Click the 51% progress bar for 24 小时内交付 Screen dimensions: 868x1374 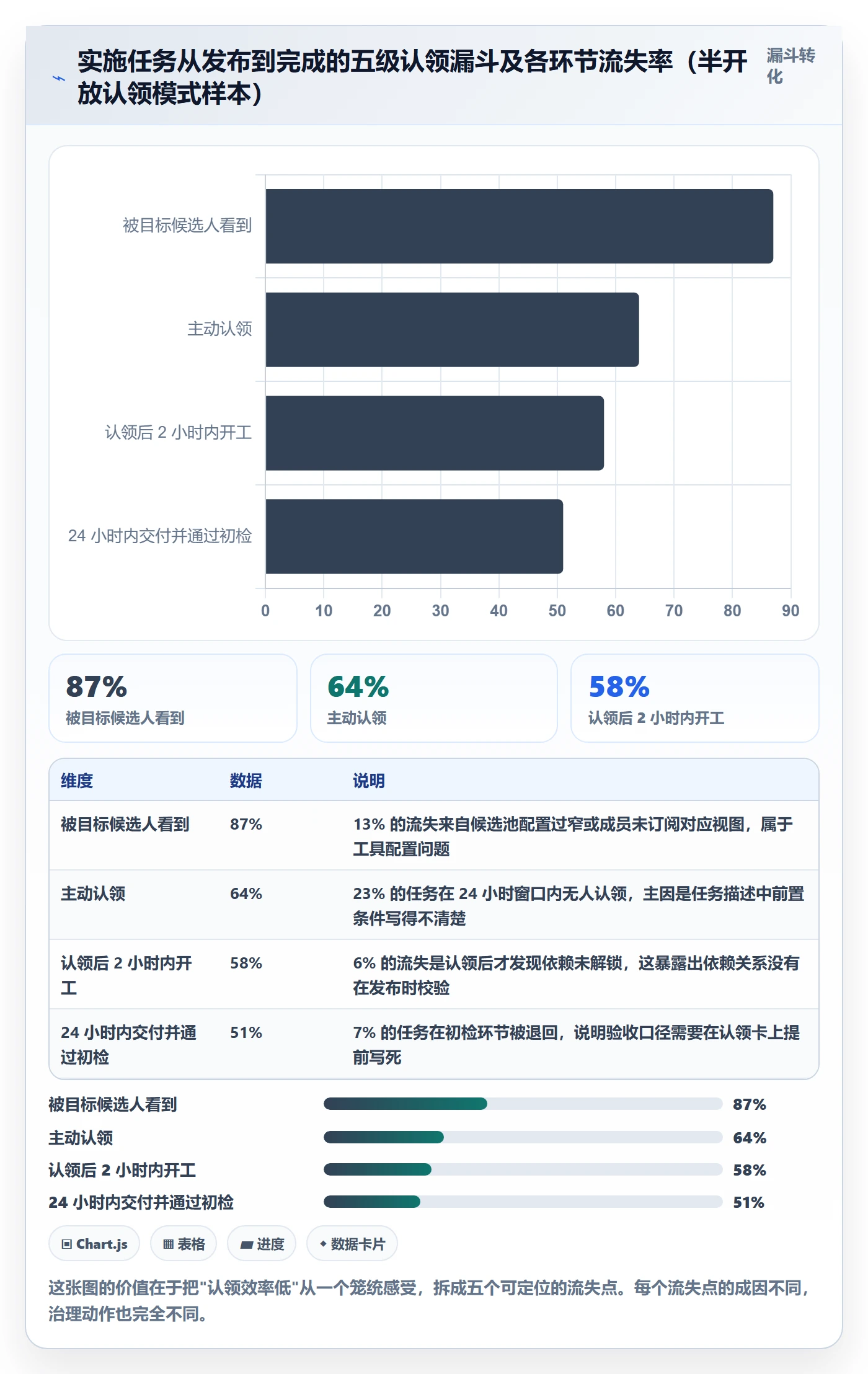coord(523,1202)
